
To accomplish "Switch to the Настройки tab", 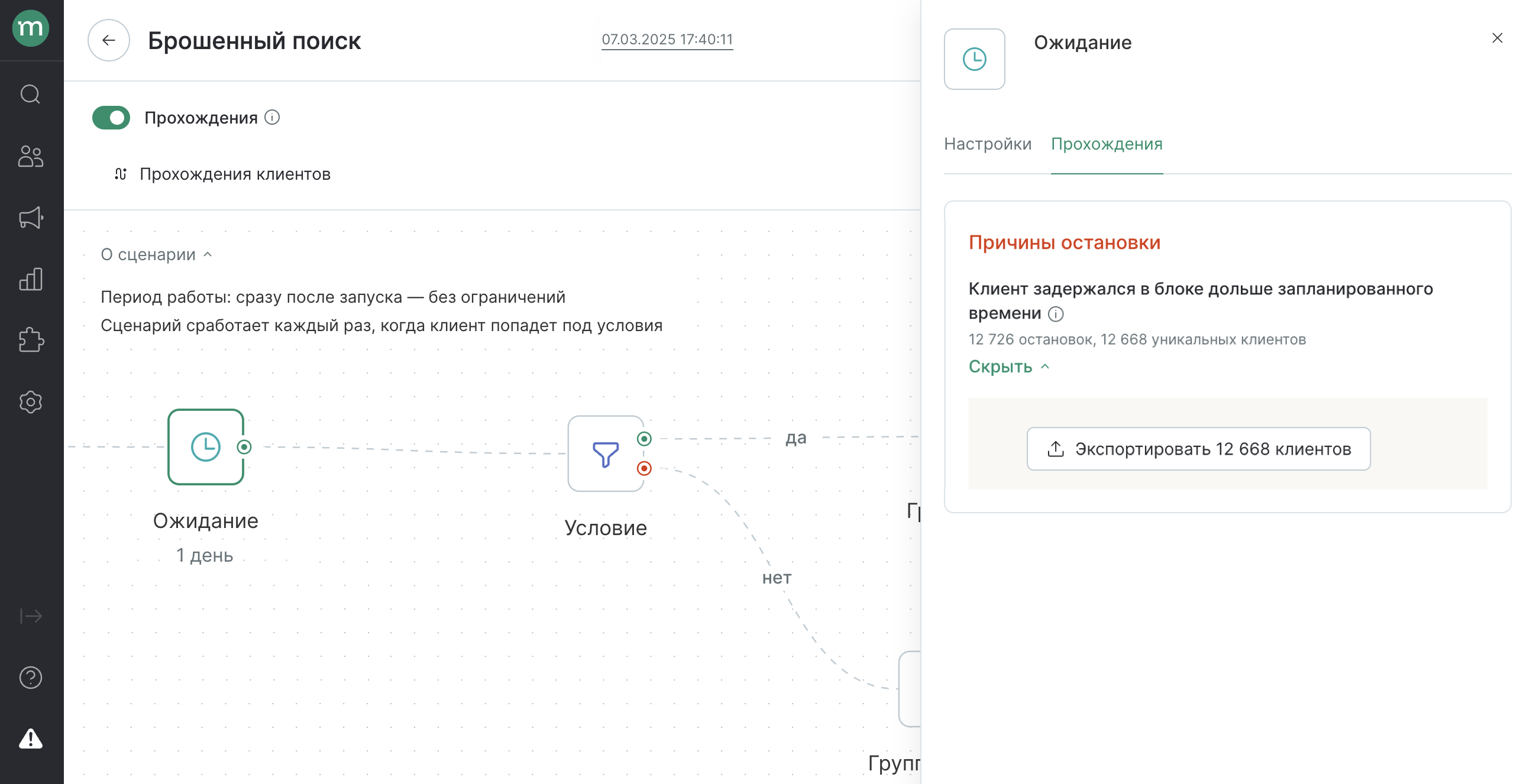I will pyautogui.click(x=988, y=144).
